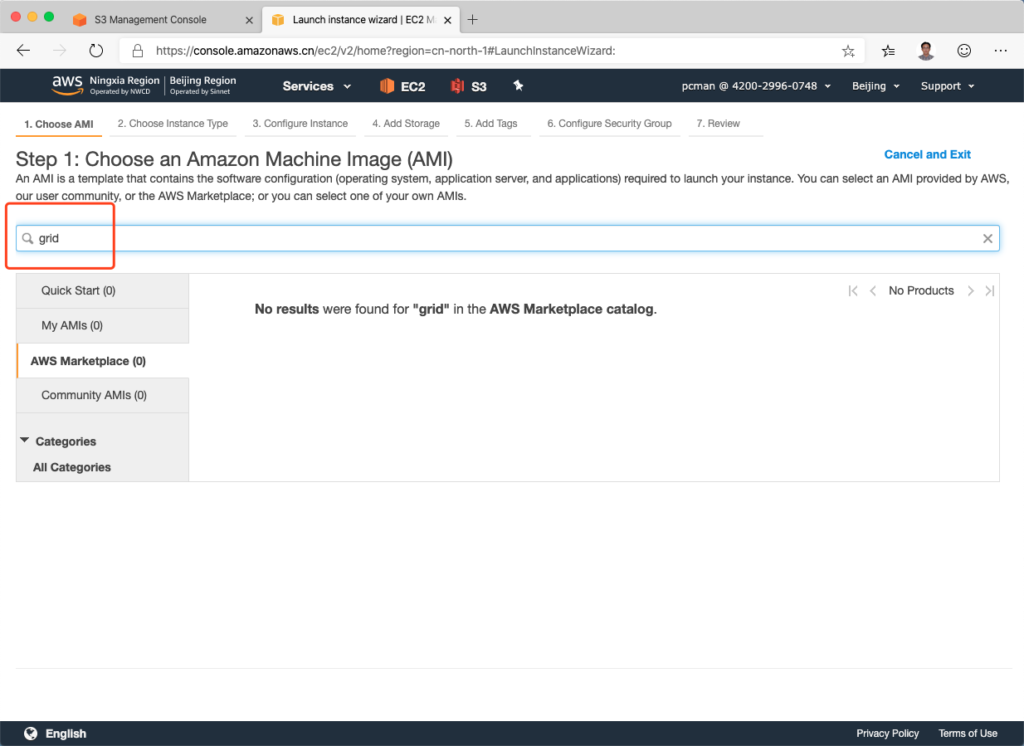Open the Privacy Policy link
Viewport: 1024px width, 746px height.
coord(887,733)
